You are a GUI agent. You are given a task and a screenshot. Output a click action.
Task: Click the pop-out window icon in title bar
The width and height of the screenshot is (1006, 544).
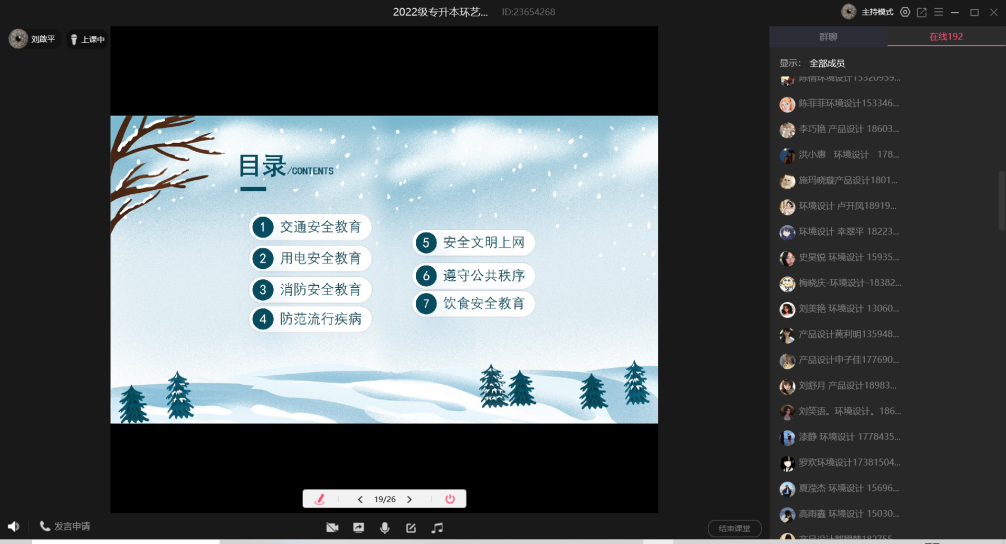922,12
